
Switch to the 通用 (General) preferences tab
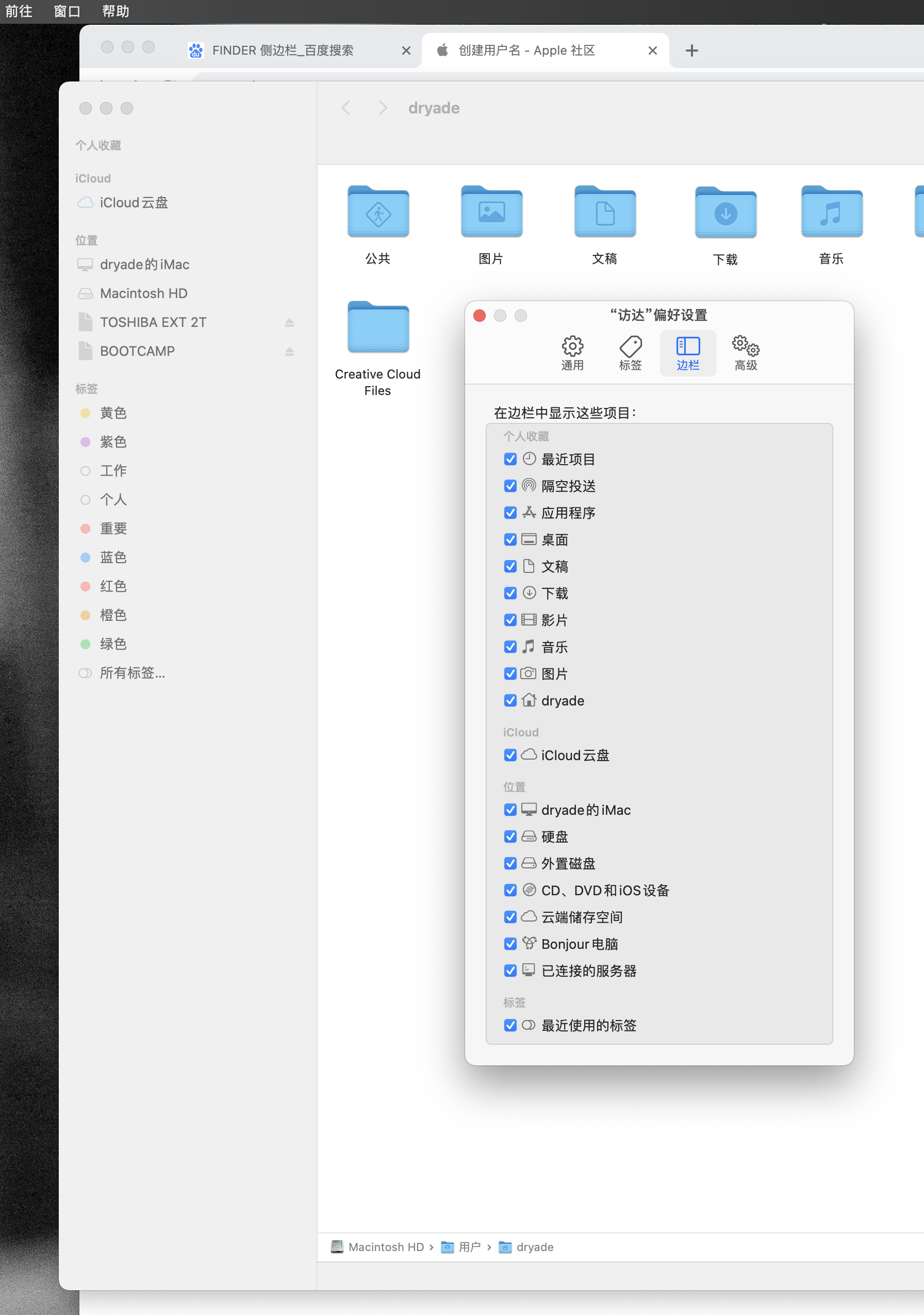(572, 353)
